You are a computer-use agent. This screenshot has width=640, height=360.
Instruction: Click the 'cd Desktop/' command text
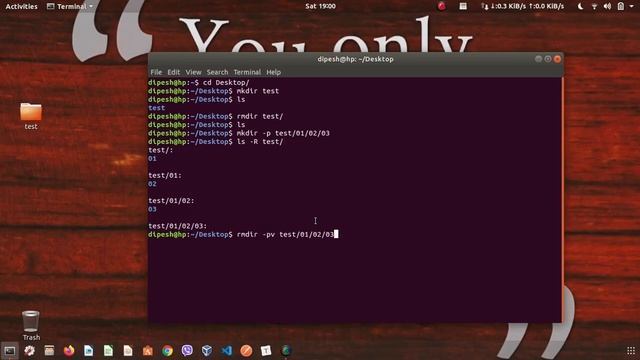(x=226, y=83)
